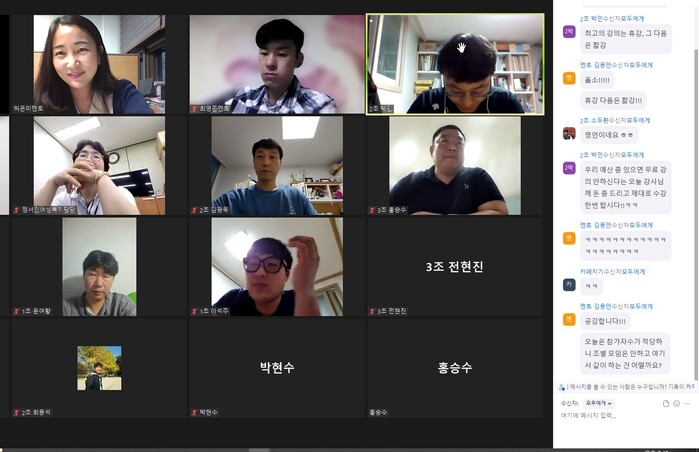
Task: Open the 모두에게 recipient dropdown
Action: coord(599,403)
